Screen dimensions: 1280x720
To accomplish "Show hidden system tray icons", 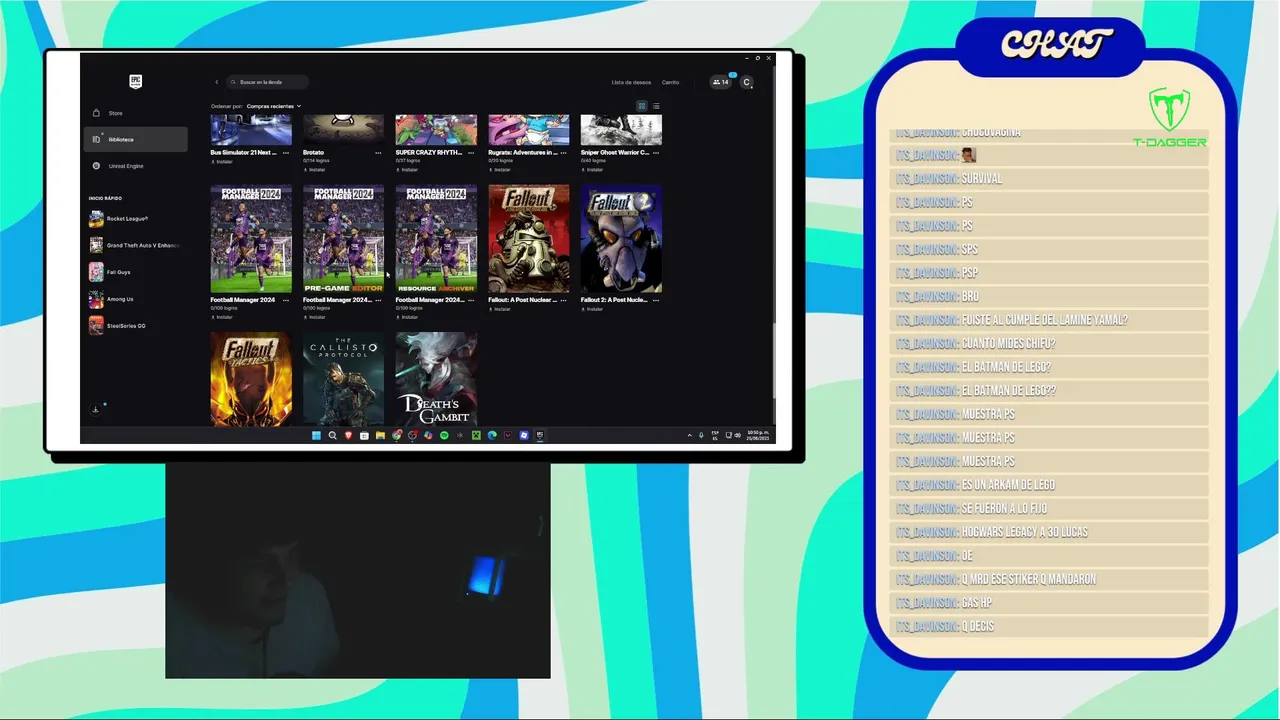I will click(689, 435).
